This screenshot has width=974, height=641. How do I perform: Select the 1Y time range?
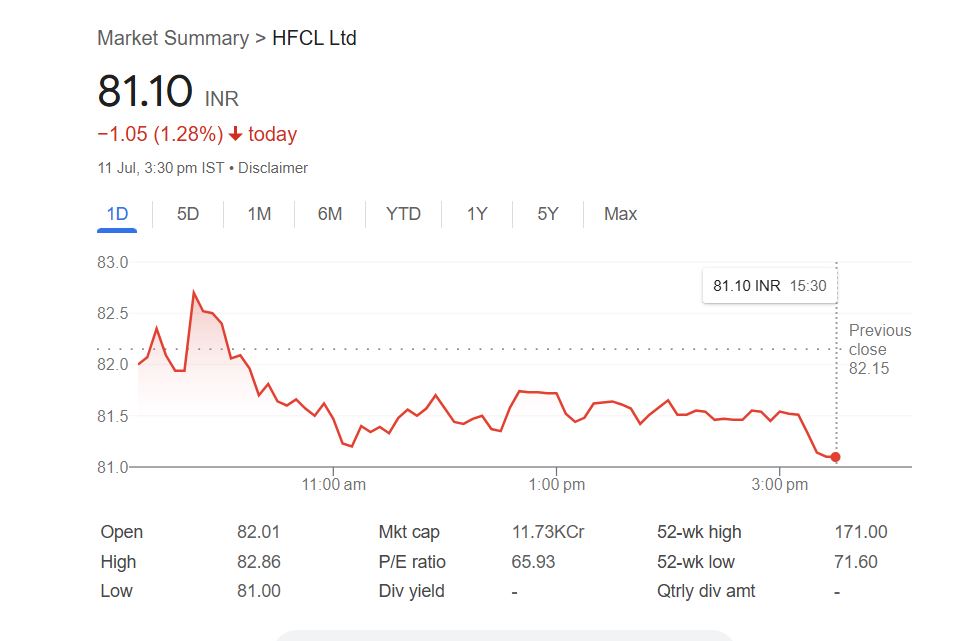[477, 214]
